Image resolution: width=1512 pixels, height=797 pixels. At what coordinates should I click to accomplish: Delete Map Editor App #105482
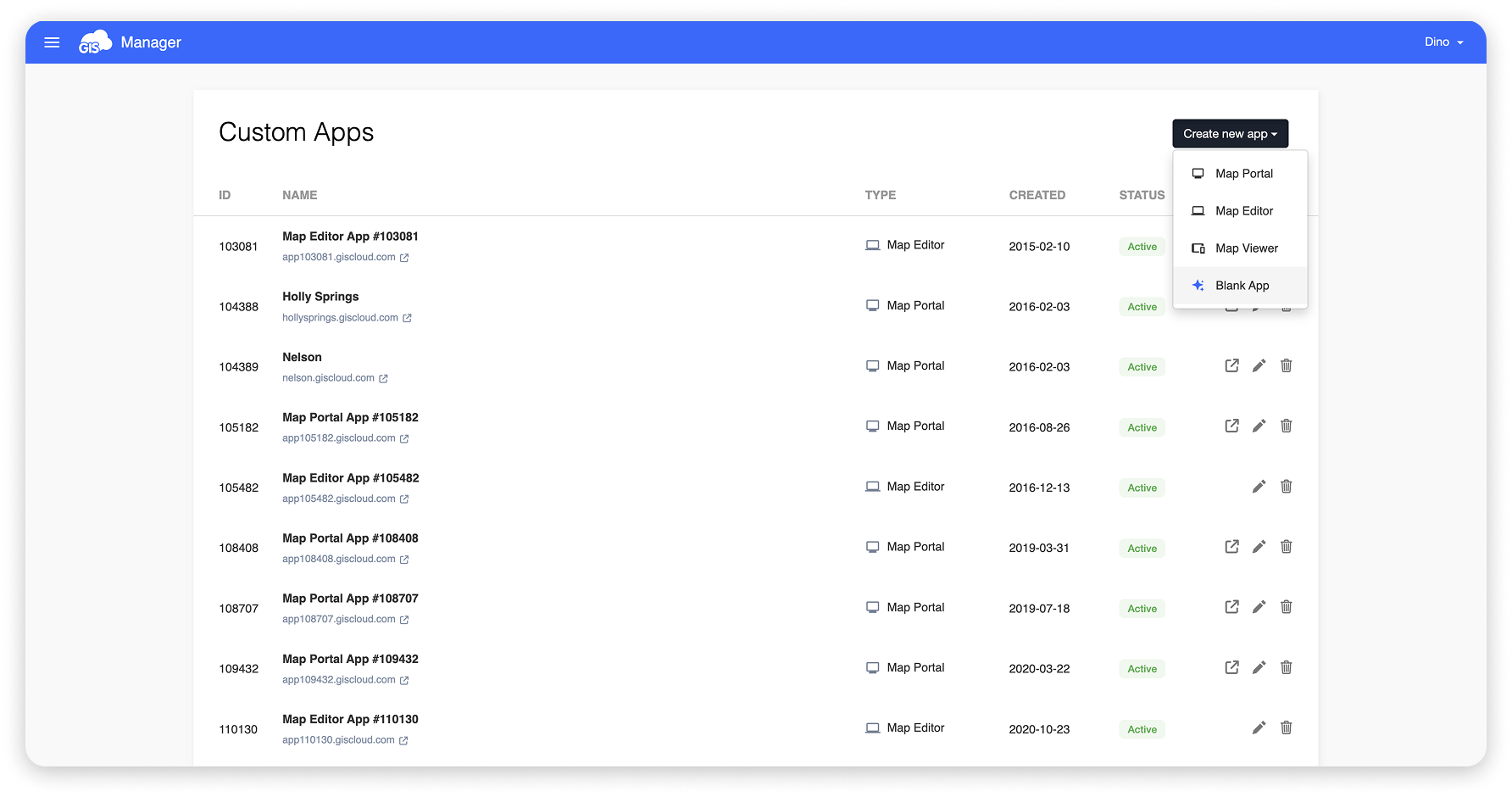tap(1287, 487)
